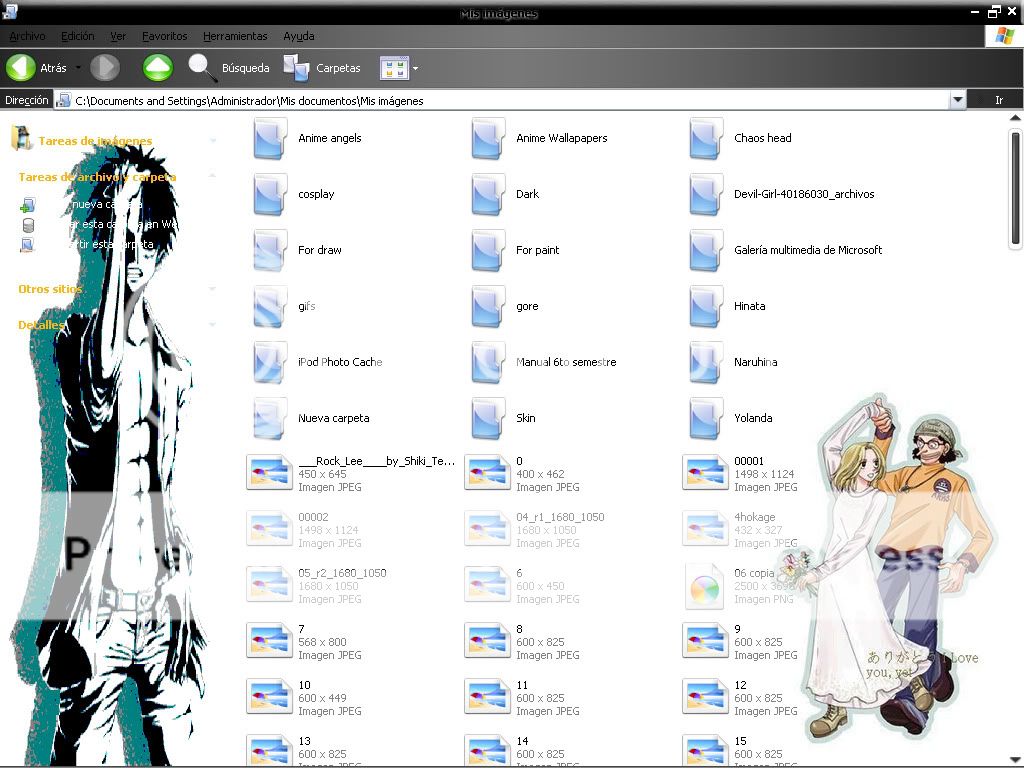Viewport: 1024px width, 768px height.
Task: Click the Búsqueda toolbar label
Action: click(x=246, y=68)
